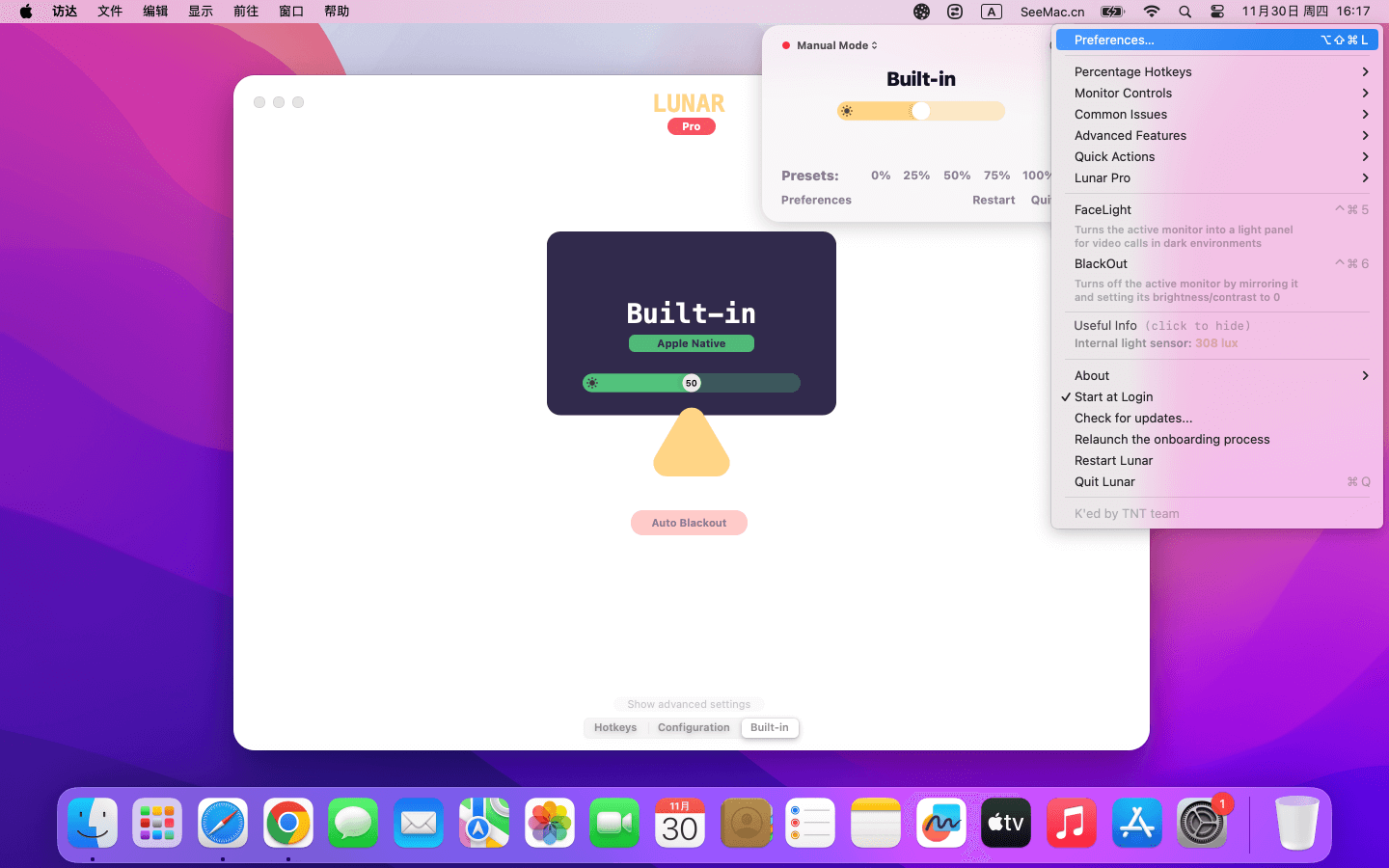1389x868 pixels.
Task: Toggle the Auto Blackout button
Action: coord(689,523)
